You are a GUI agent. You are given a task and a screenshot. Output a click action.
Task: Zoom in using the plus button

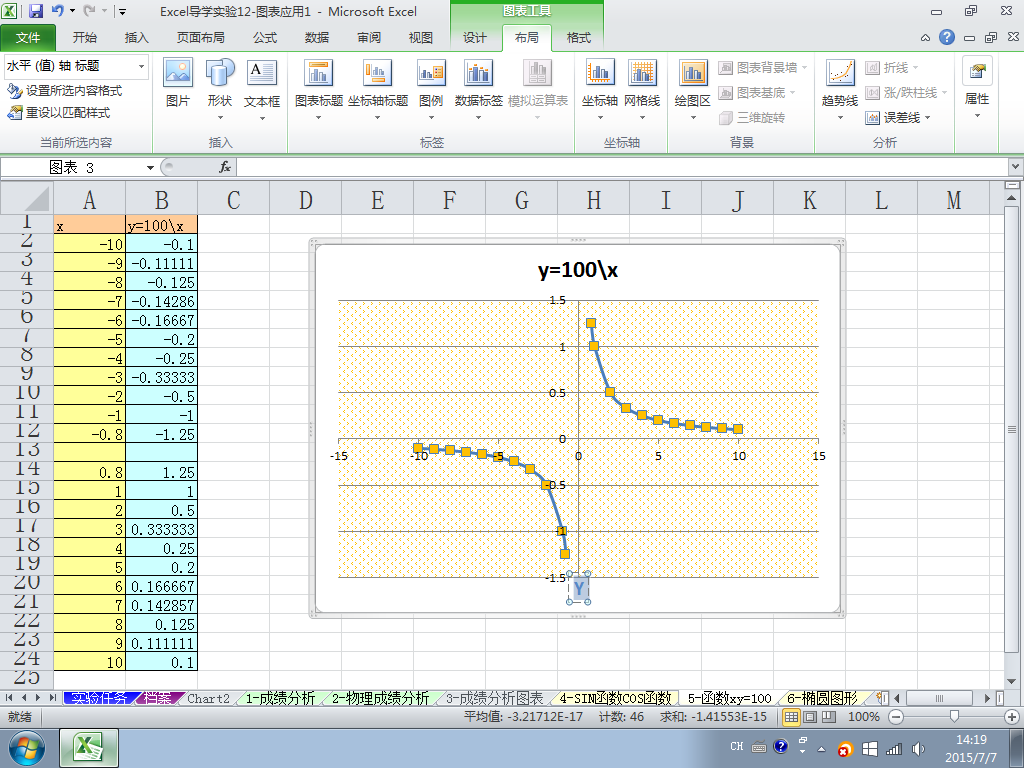point(1012,717)
